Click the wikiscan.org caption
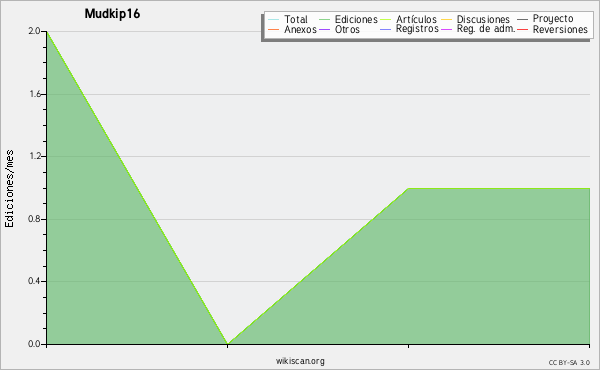The width and height of the screenshot is (600, 370). click(x=300, y=361)
